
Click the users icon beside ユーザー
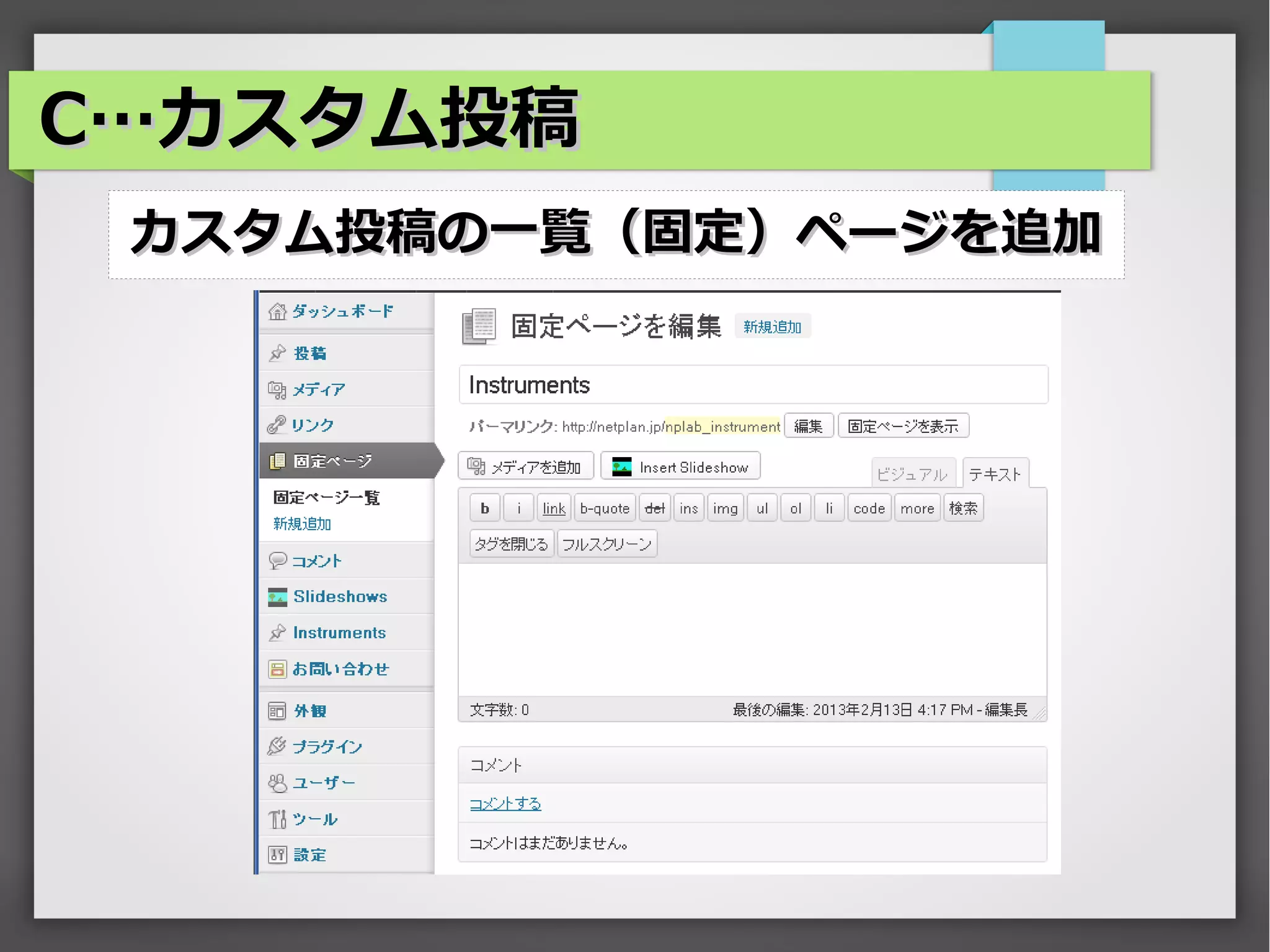coord(277,783)
